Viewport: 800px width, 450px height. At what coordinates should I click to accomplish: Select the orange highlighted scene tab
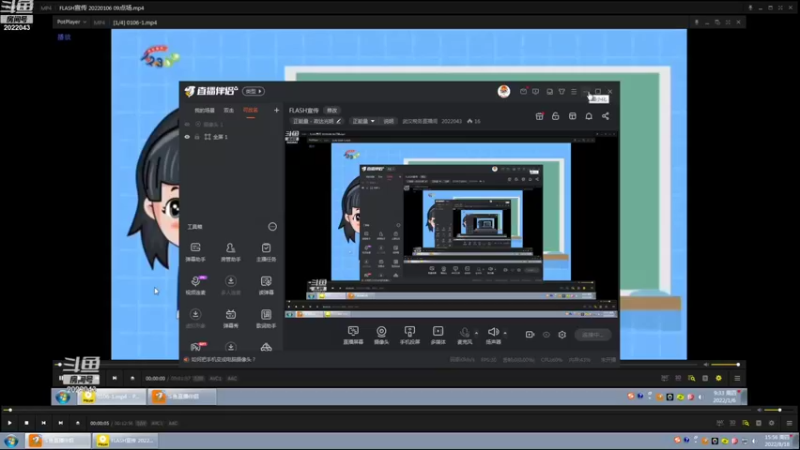pos(251,110)
